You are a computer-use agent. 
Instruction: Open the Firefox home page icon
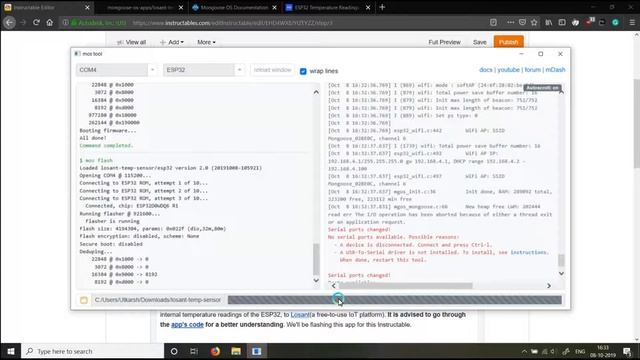(49, 22)
